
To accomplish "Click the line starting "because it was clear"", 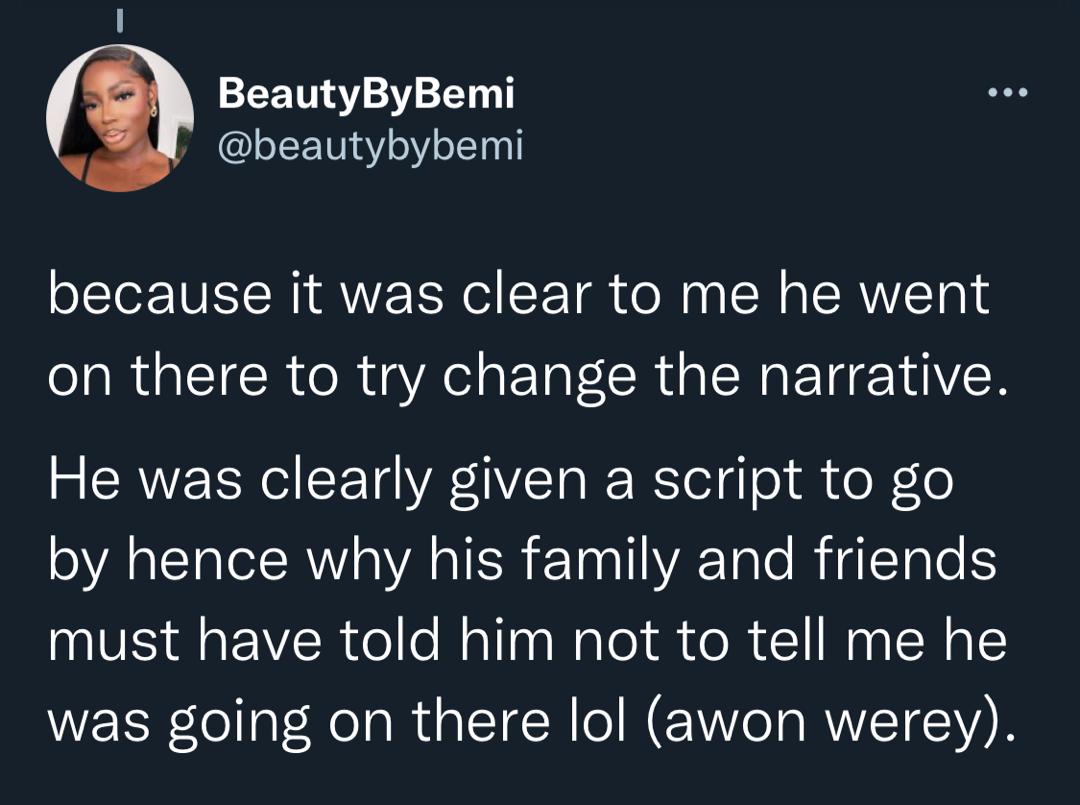I will coord(520,296).
